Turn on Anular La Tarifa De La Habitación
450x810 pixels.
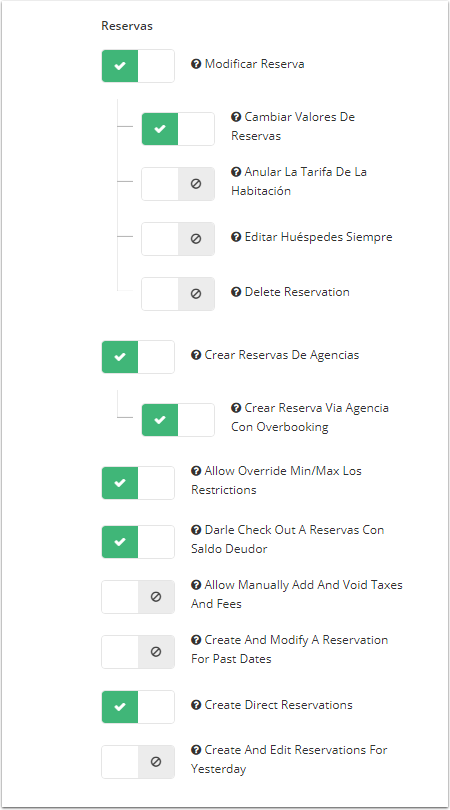click(178, 184)
